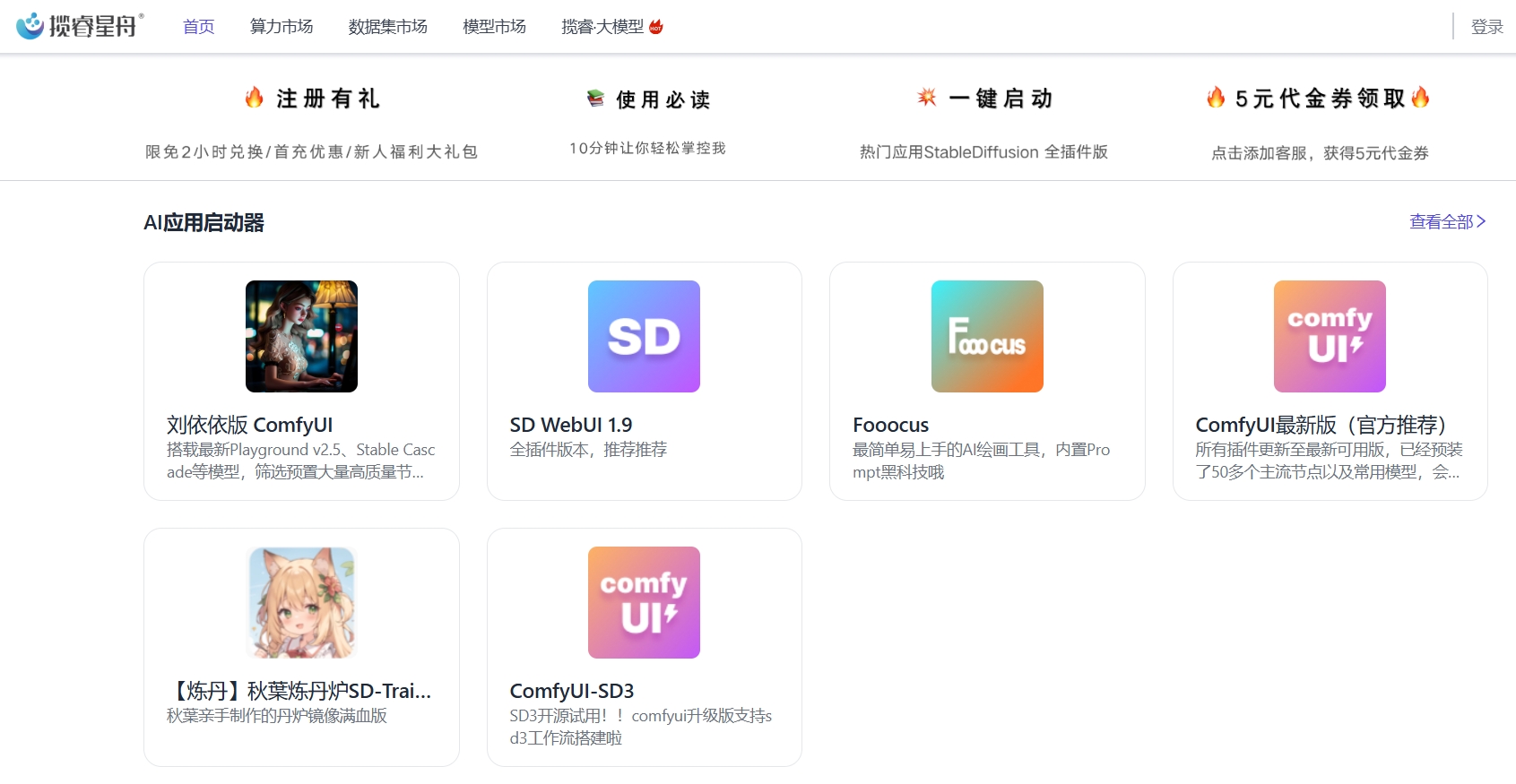Click flame icon left of 5元代金券领取
Viewport: 1516px width, 784px height.
pyautogui.click(x=1216, y=97)
